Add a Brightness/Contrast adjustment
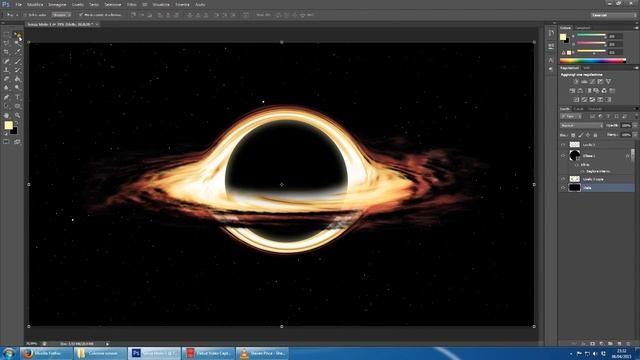Image resolution: width=640 pixels, height=360 pixels. click(x=576, y=82)
